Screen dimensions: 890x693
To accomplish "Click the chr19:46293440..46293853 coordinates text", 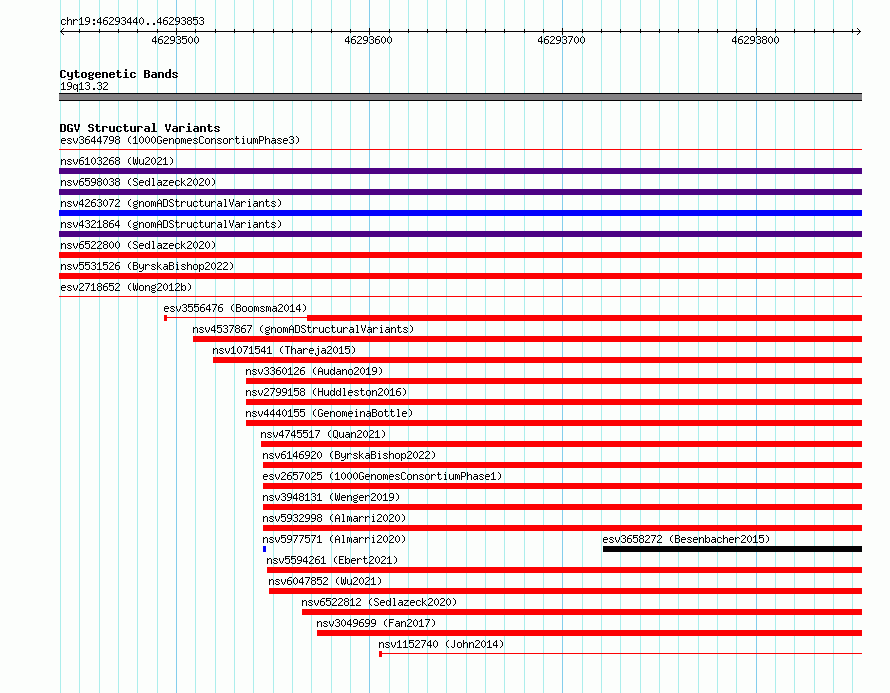I will click(132, 21).
